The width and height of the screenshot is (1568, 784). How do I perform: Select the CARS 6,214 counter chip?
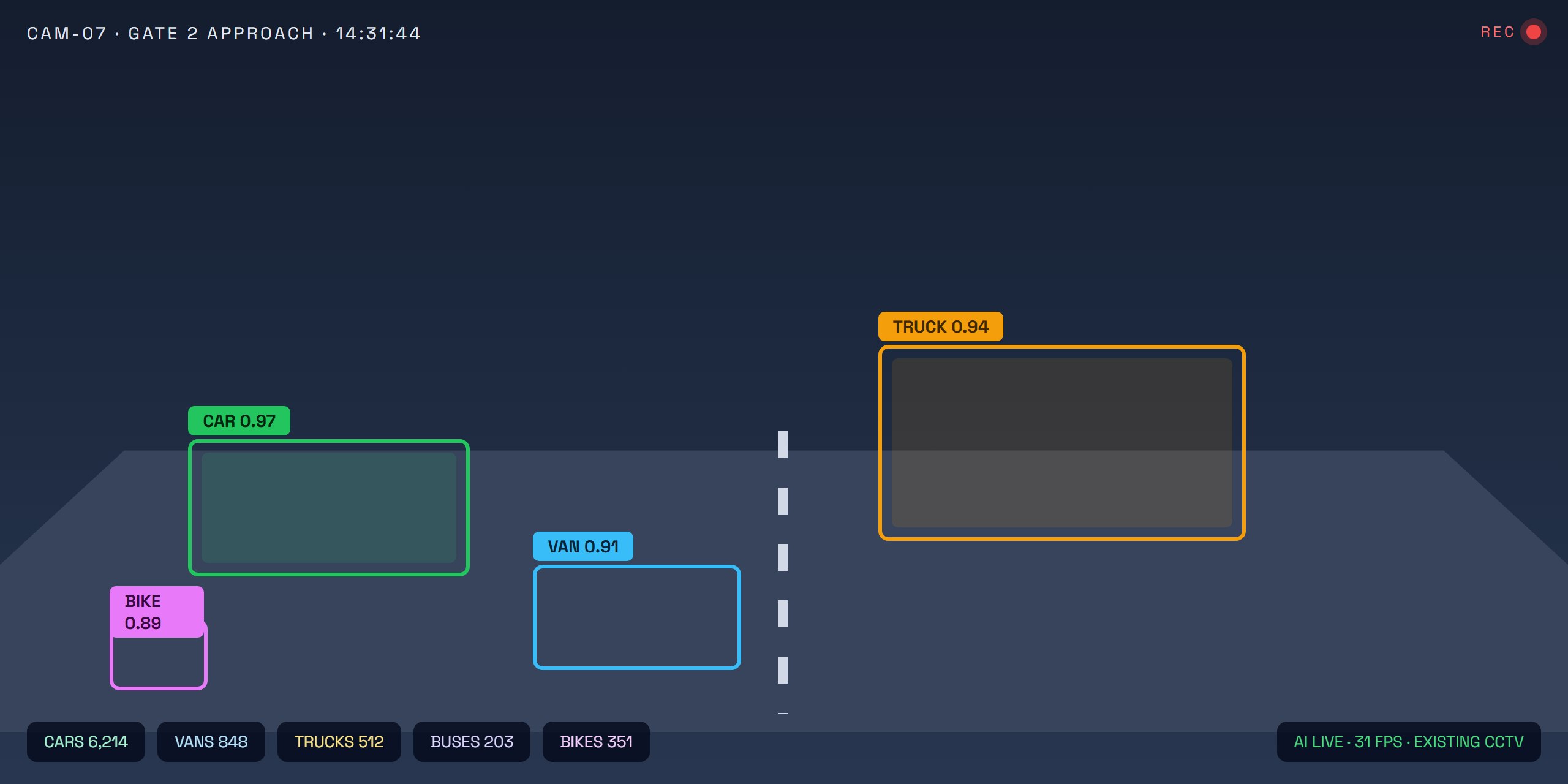click(x=86, y=742)
